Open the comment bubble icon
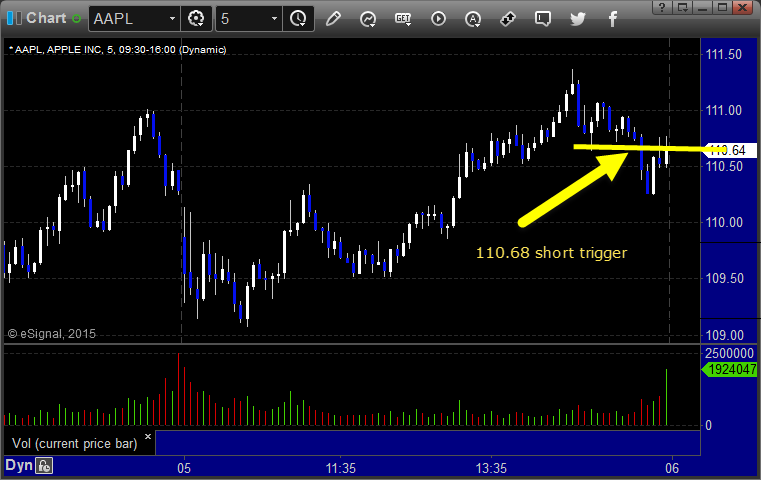The width and height of the screenshot is (761, 480). [x=543, y=19]
